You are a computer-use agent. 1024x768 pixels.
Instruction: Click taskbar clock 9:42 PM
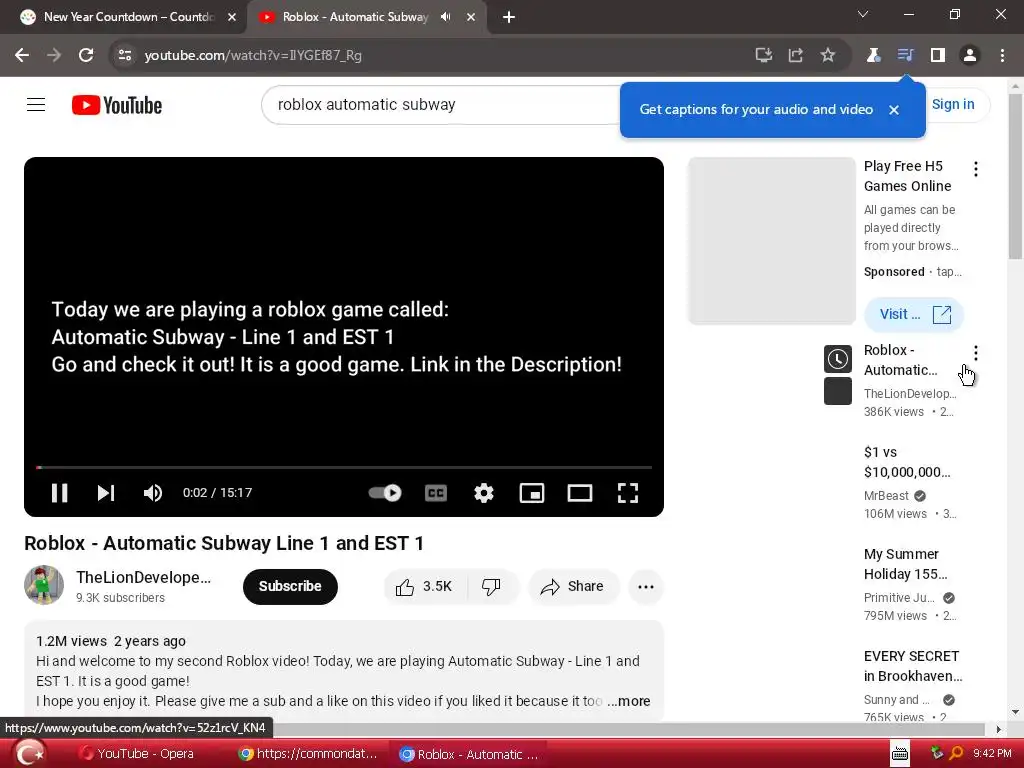click(992, 754)
